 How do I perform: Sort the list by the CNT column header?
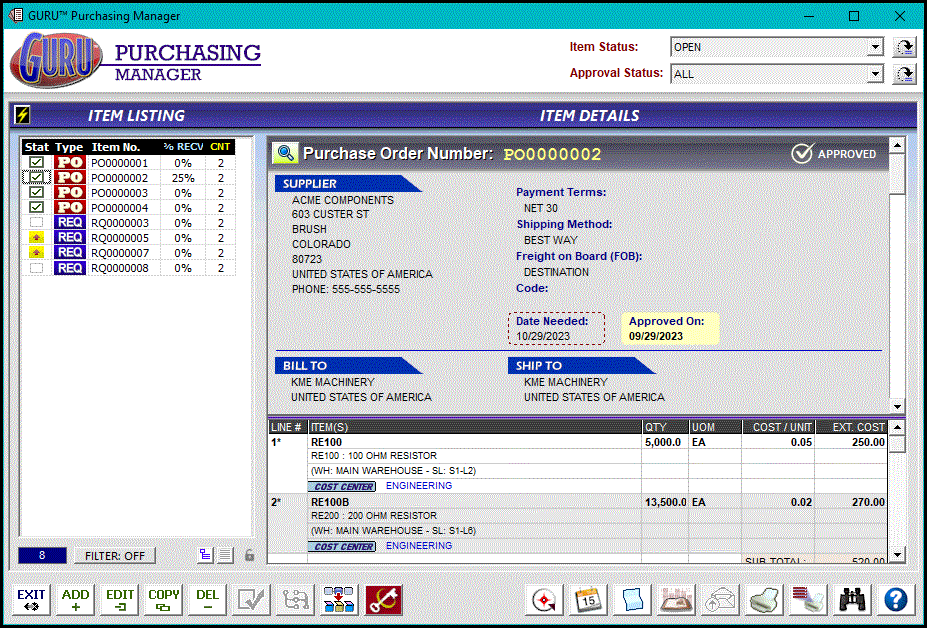(x=221, y=147)
